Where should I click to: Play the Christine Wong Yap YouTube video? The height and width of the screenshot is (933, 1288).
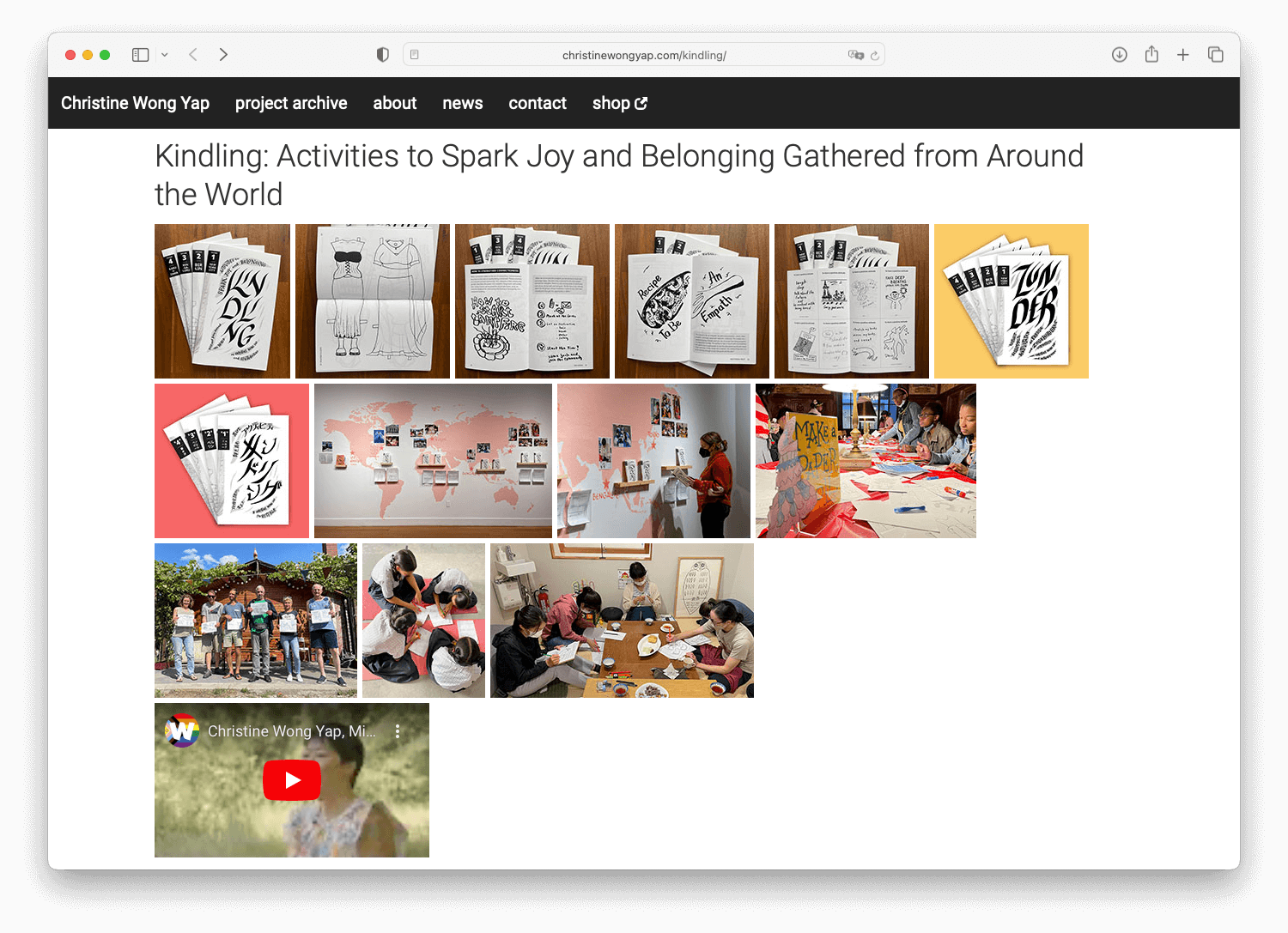pyautogui.click(x=292, y=780)
